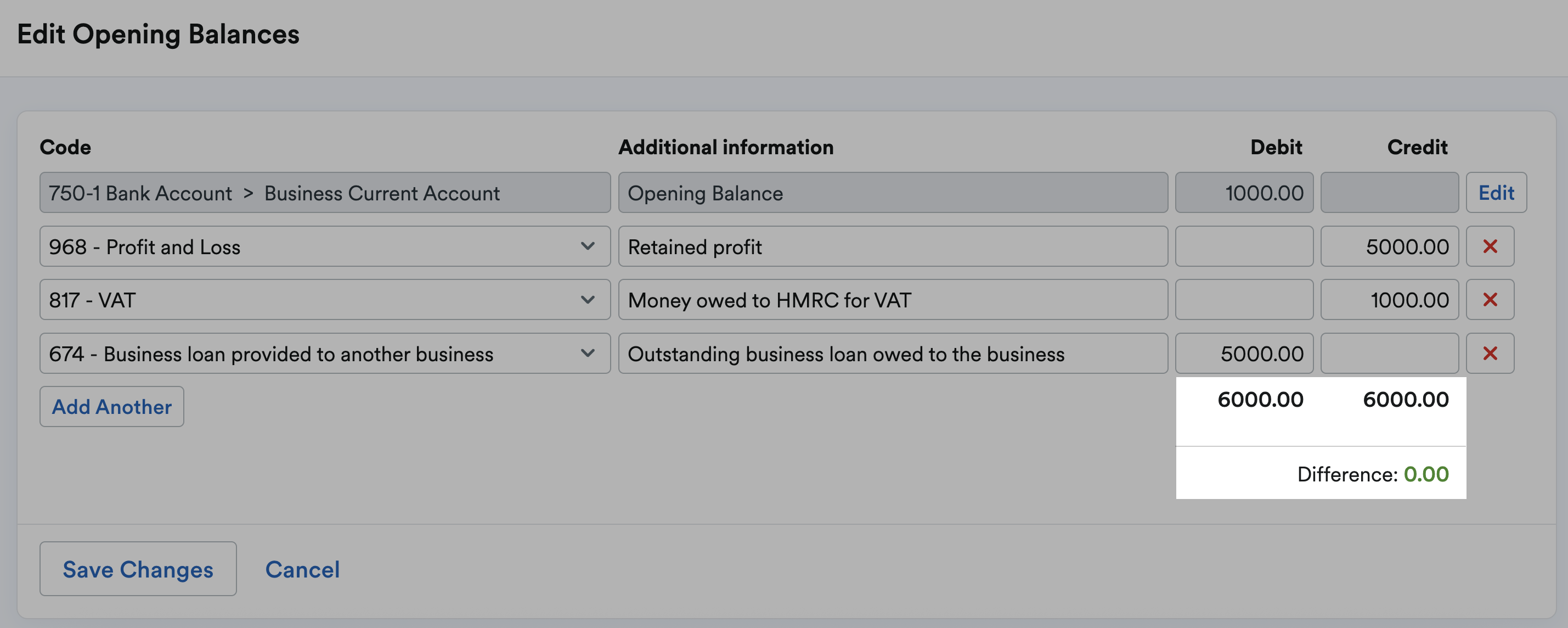Remove the Business loan row
Image resolution: width=1568 pixels, height=628 pixels.
(1490, 354)
